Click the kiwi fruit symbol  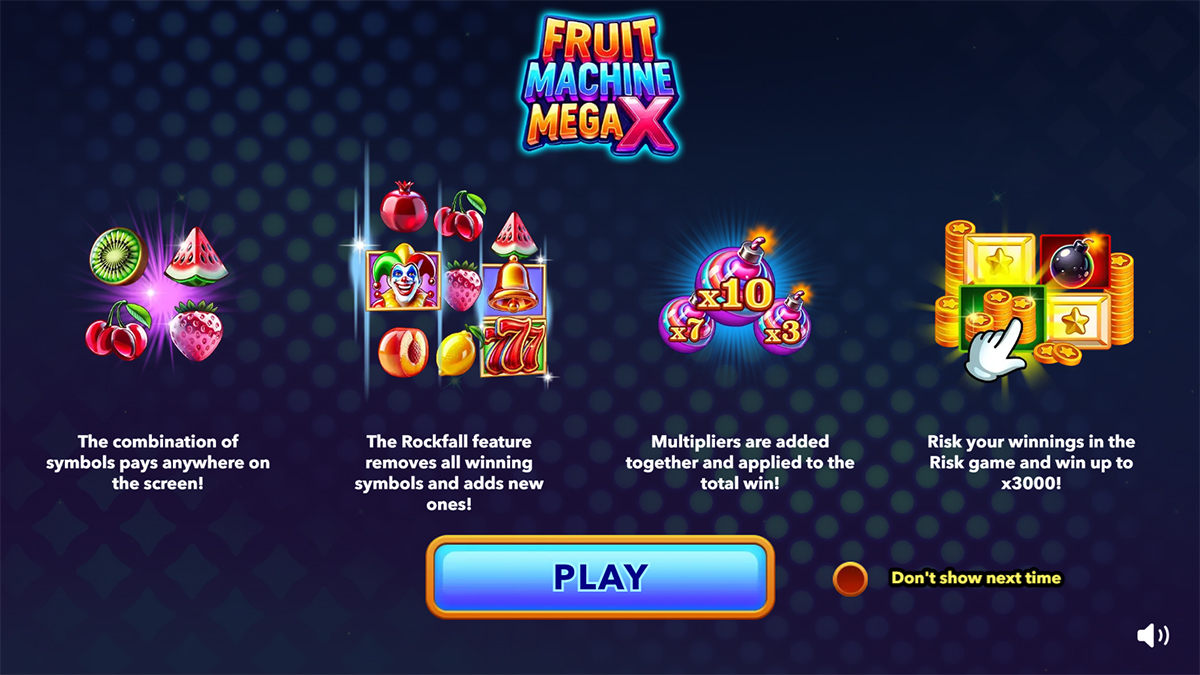(x=117, y=254)
